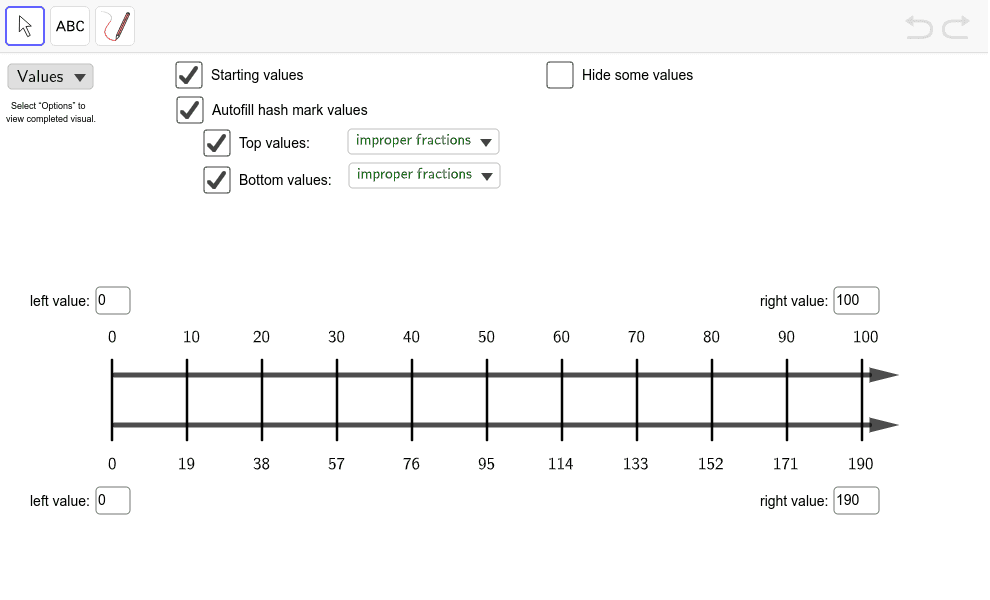990x600 pixels.
Task: Select the Move arrow tool
Action: point(25,26)
